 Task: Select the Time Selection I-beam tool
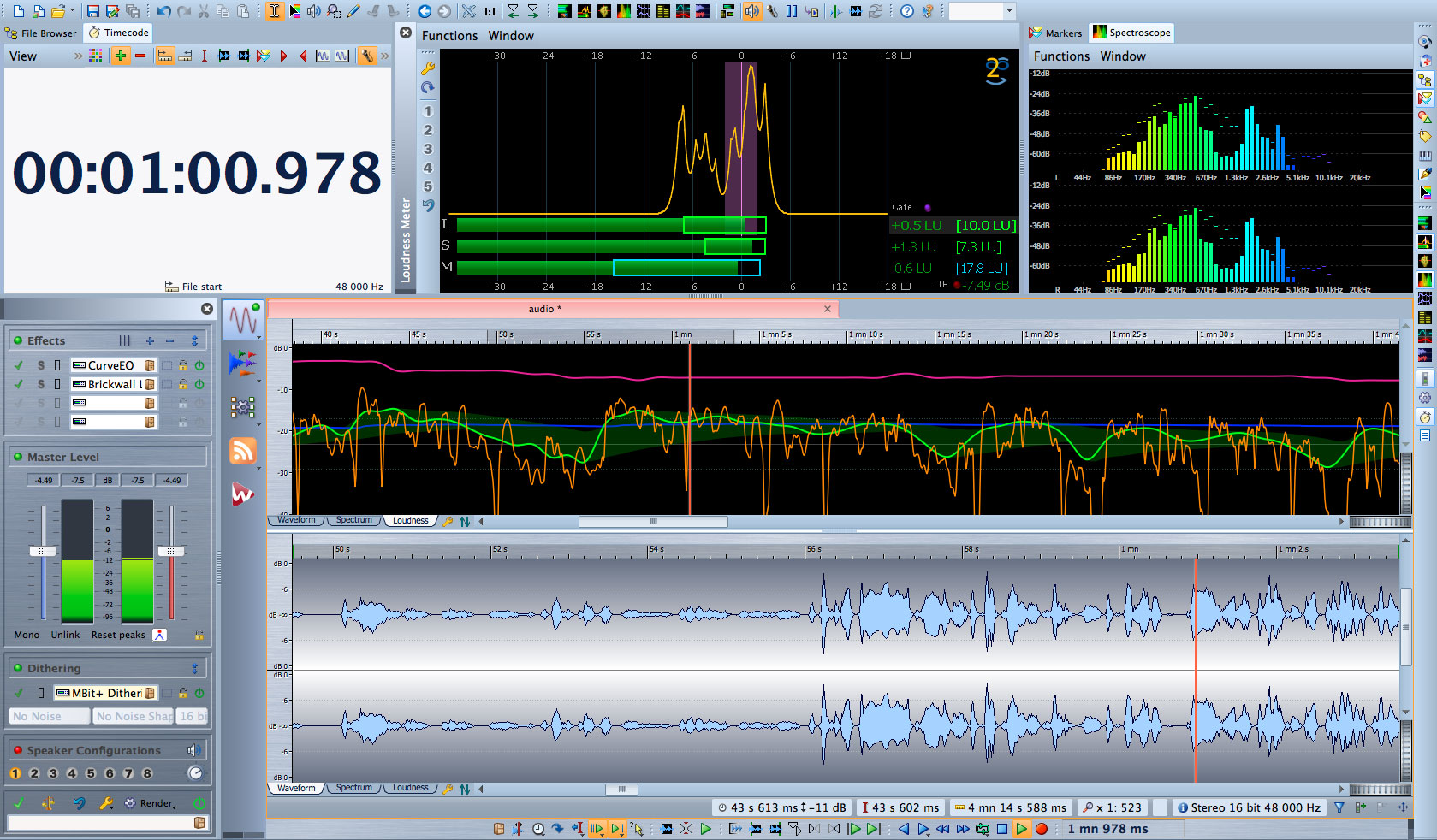[274, 11]
